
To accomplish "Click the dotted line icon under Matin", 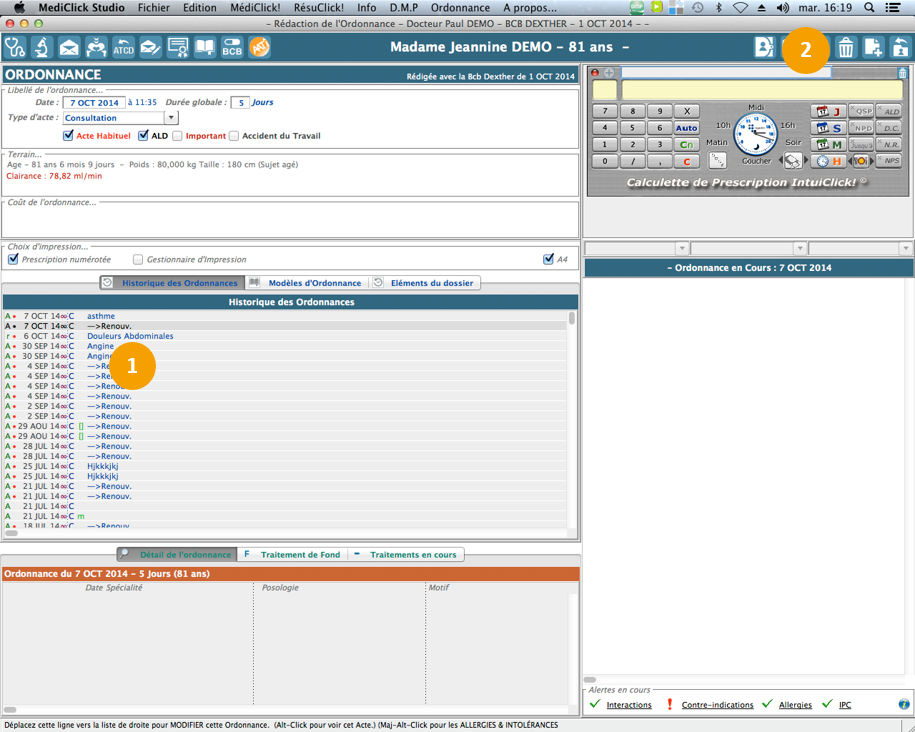I will click(717, 159).
